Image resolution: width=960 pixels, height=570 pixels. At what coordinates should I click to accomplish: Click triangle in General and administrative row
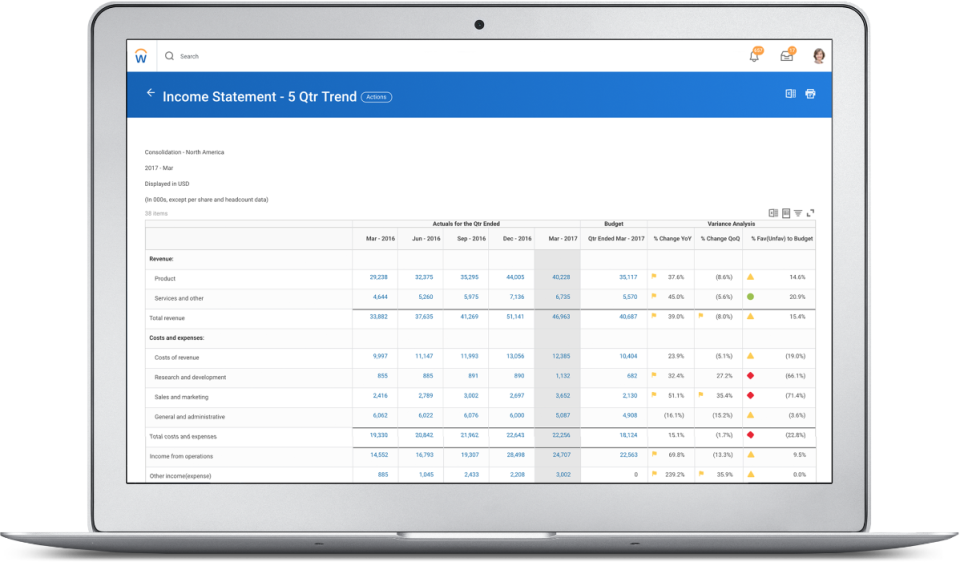click(751, 415)
